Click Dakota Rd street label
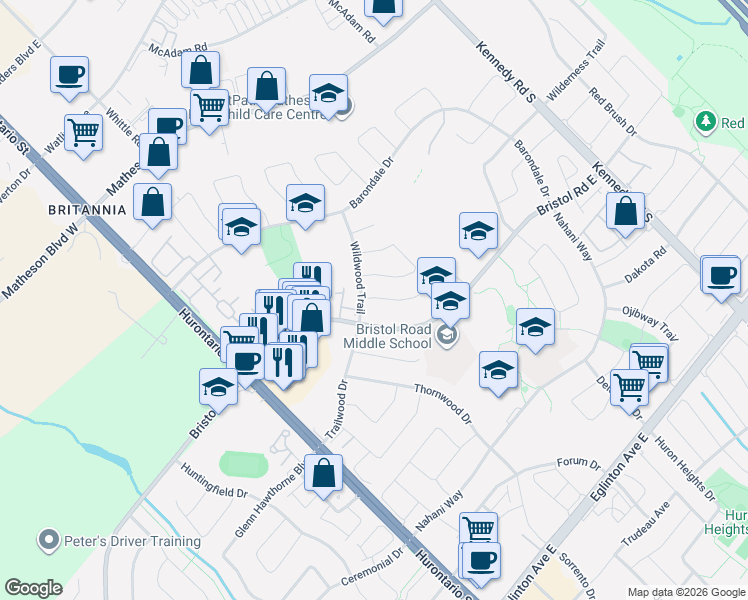Viewport: 748px width, 600px height. 645,265
